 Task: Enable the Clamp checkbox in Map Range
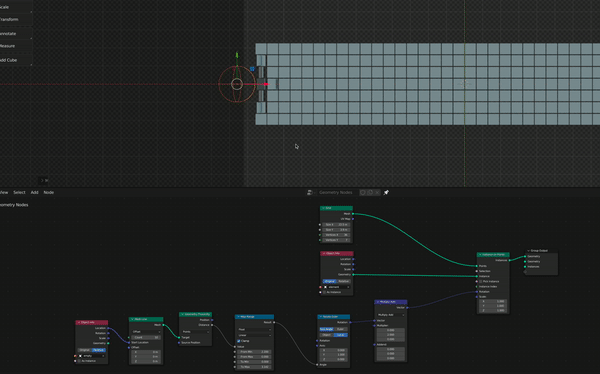point(239,341)
